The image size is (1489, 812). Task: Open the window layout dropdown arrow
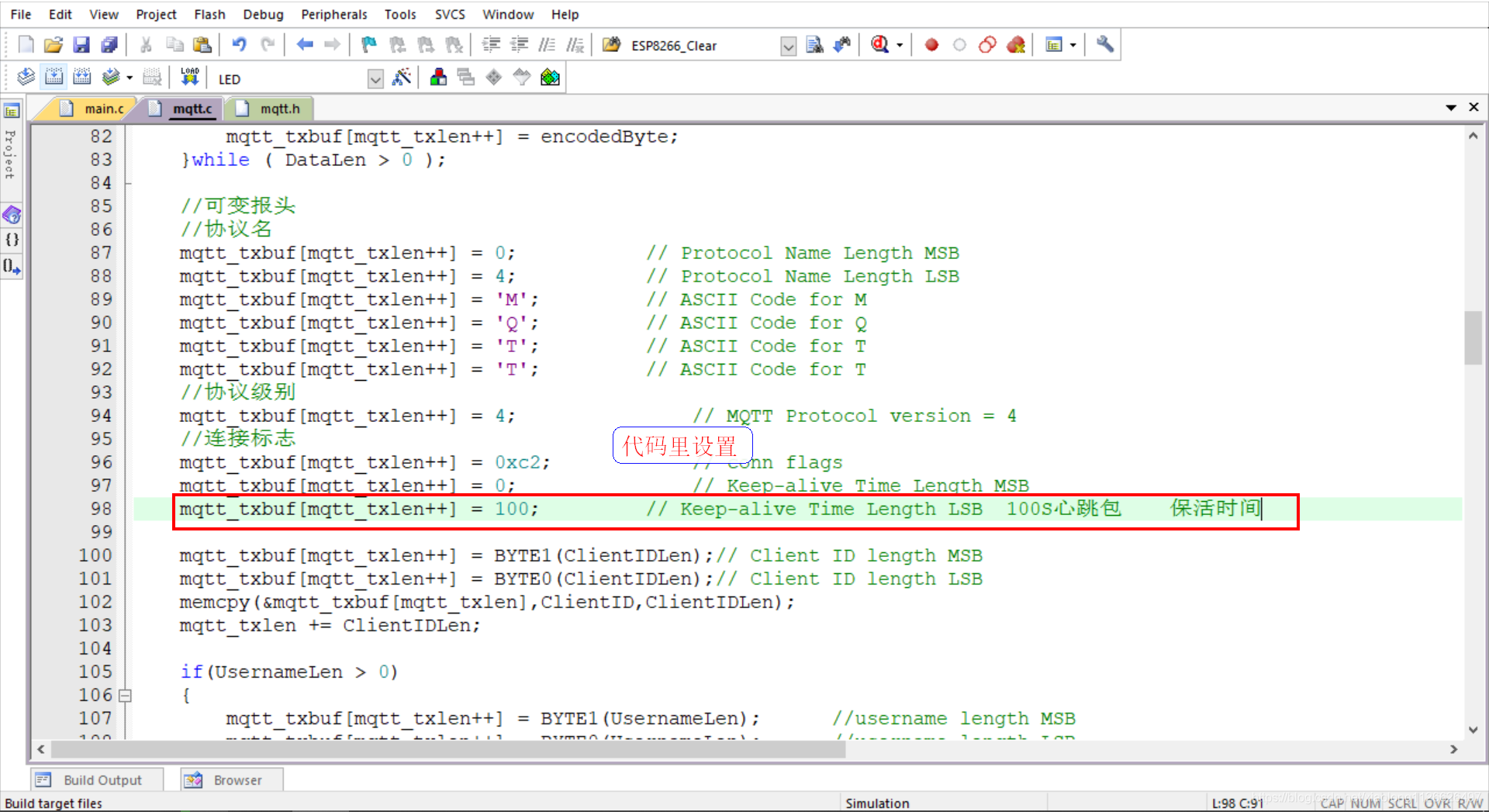(x=1073, y=45)
